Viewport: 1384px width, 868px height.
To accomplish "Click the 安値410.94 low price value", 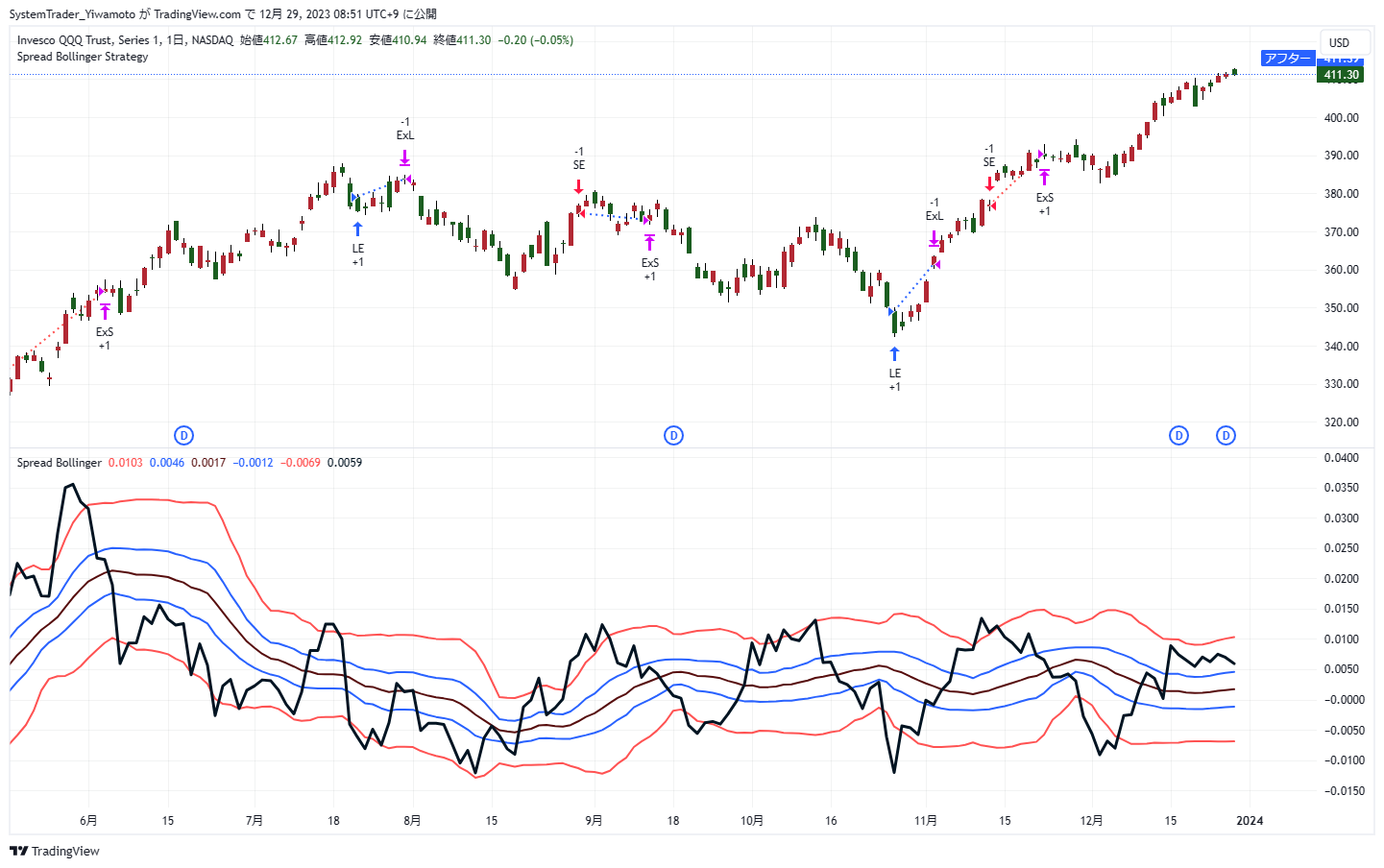I will 398,40.
